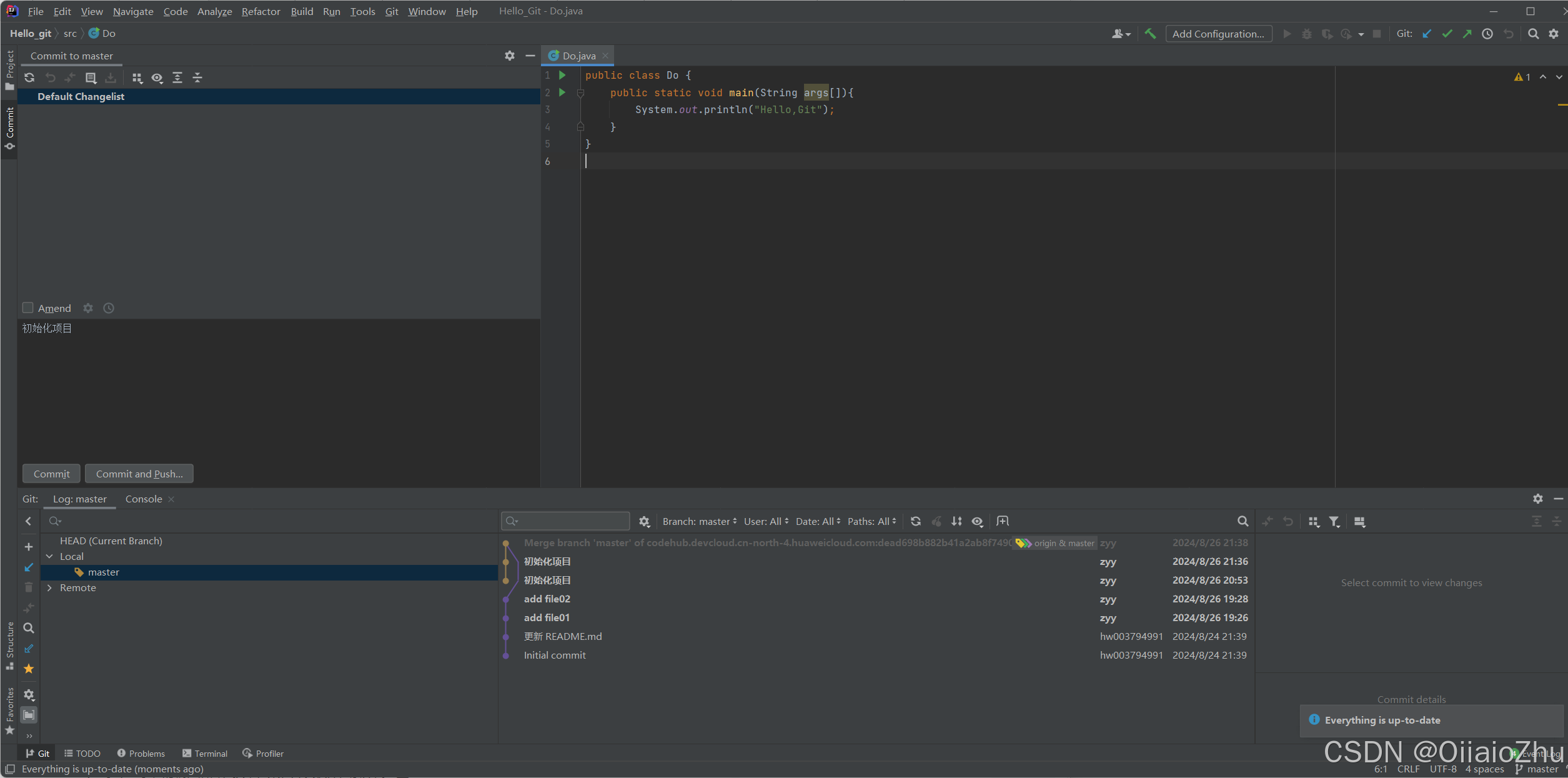Toggle view options eye in Git log
Image resolution: width=1568 pixels, height=778 pixels.
[978, 521]
